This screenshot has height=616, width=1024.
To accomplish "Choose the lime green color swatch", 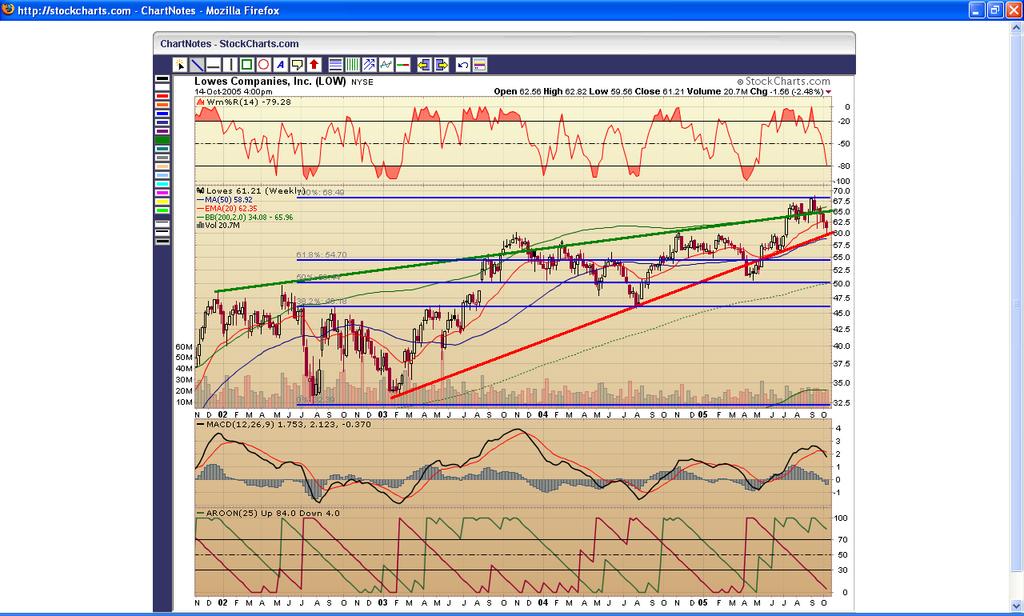I will coord(162,210).
